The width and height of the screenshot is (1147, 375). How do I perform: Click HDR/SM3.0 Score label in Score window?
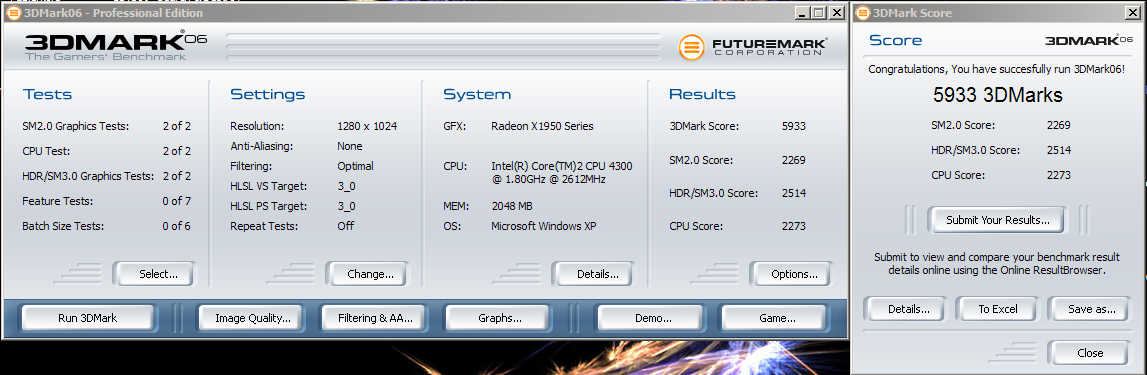coord(975,150)
